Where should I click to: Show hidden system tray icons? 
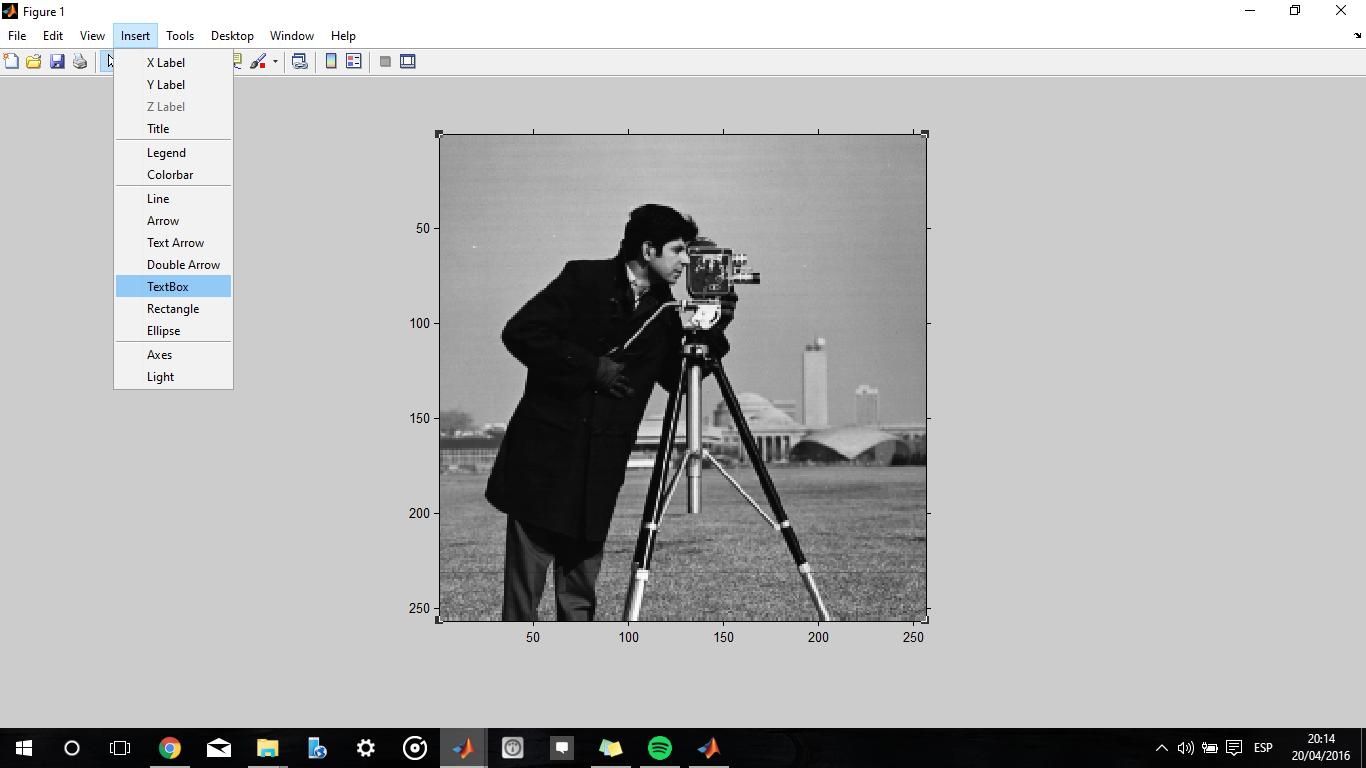click(x=1161, y=748)
